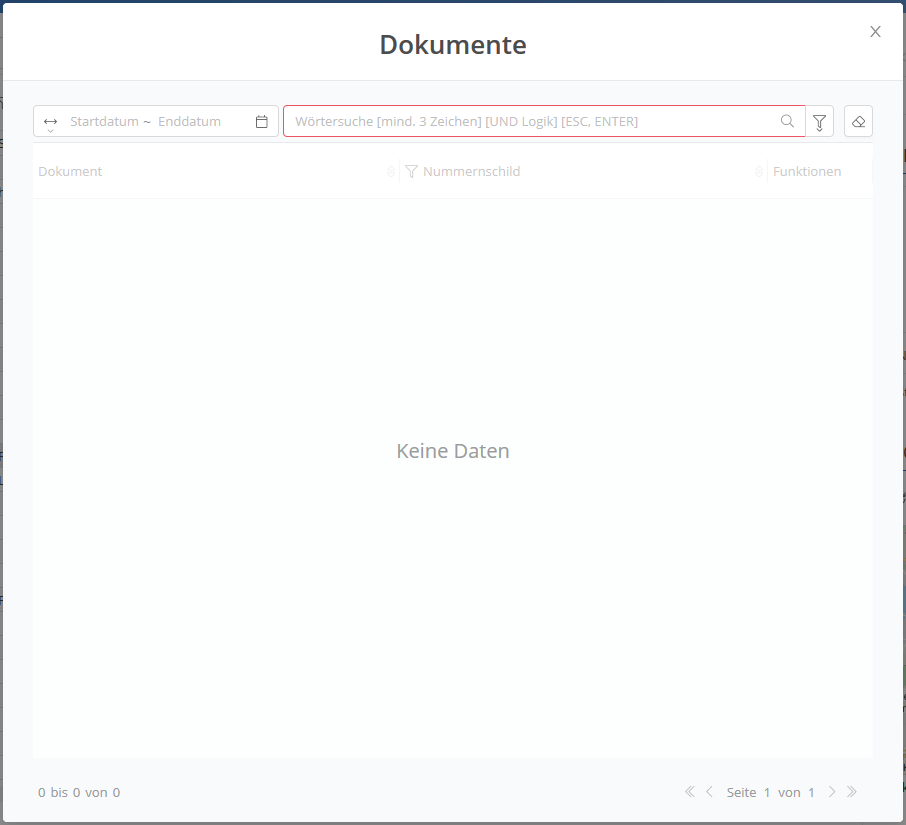Image resolution: width=906 pixels, height=825 pixels.
Task: Click the Dokument column header
Action: (71, 171)
